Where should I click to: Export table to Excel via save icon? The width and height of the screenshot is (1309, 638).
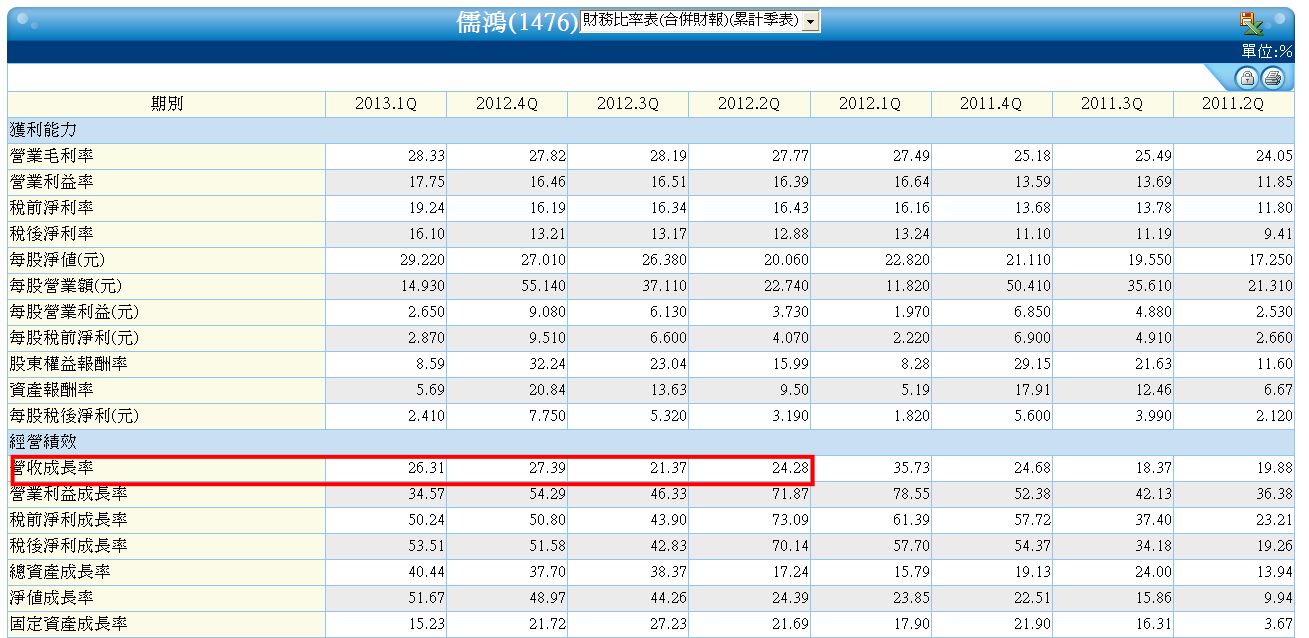click(x=1250, y=22)
